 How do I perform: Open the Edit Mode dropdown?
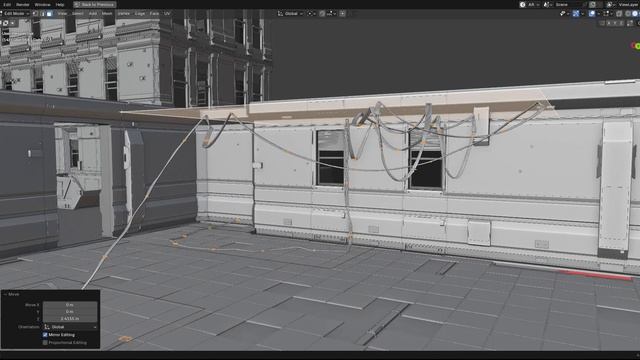click(x=16, y=13)
